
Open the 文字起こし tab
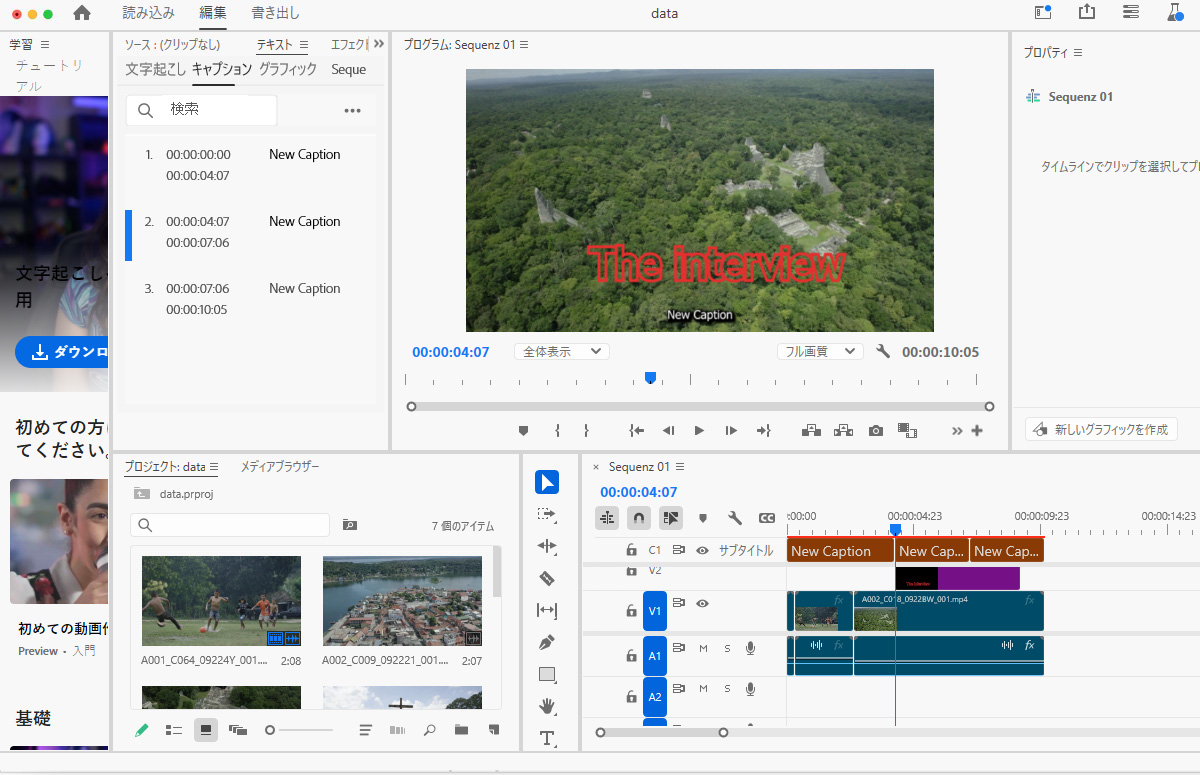pos(155,69)
